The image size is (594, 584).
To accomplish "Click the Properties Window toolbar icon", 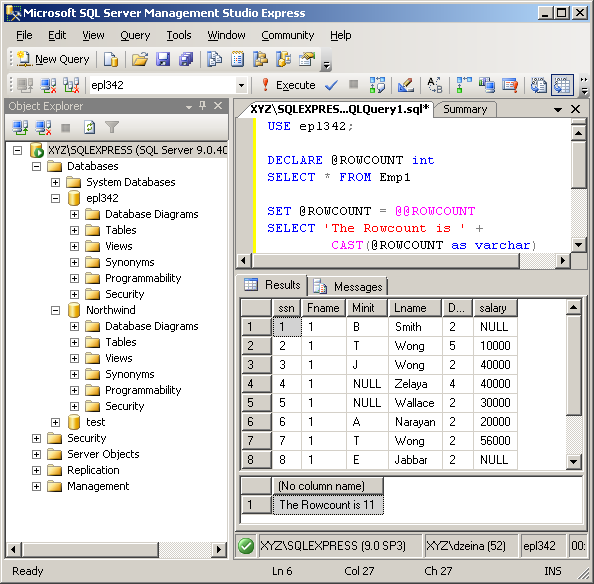I will [x=307, y=59].
